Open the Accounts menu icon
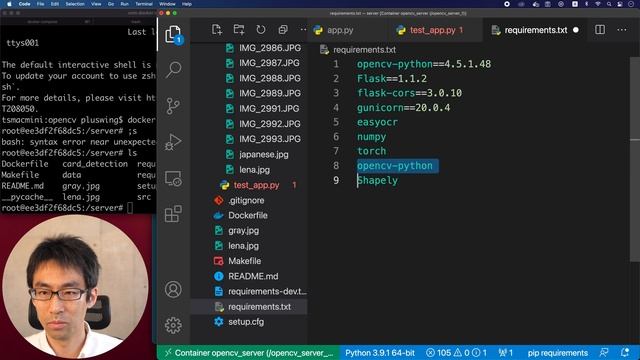The width and height of the screenshot is (640, 360). coord(173,289)
